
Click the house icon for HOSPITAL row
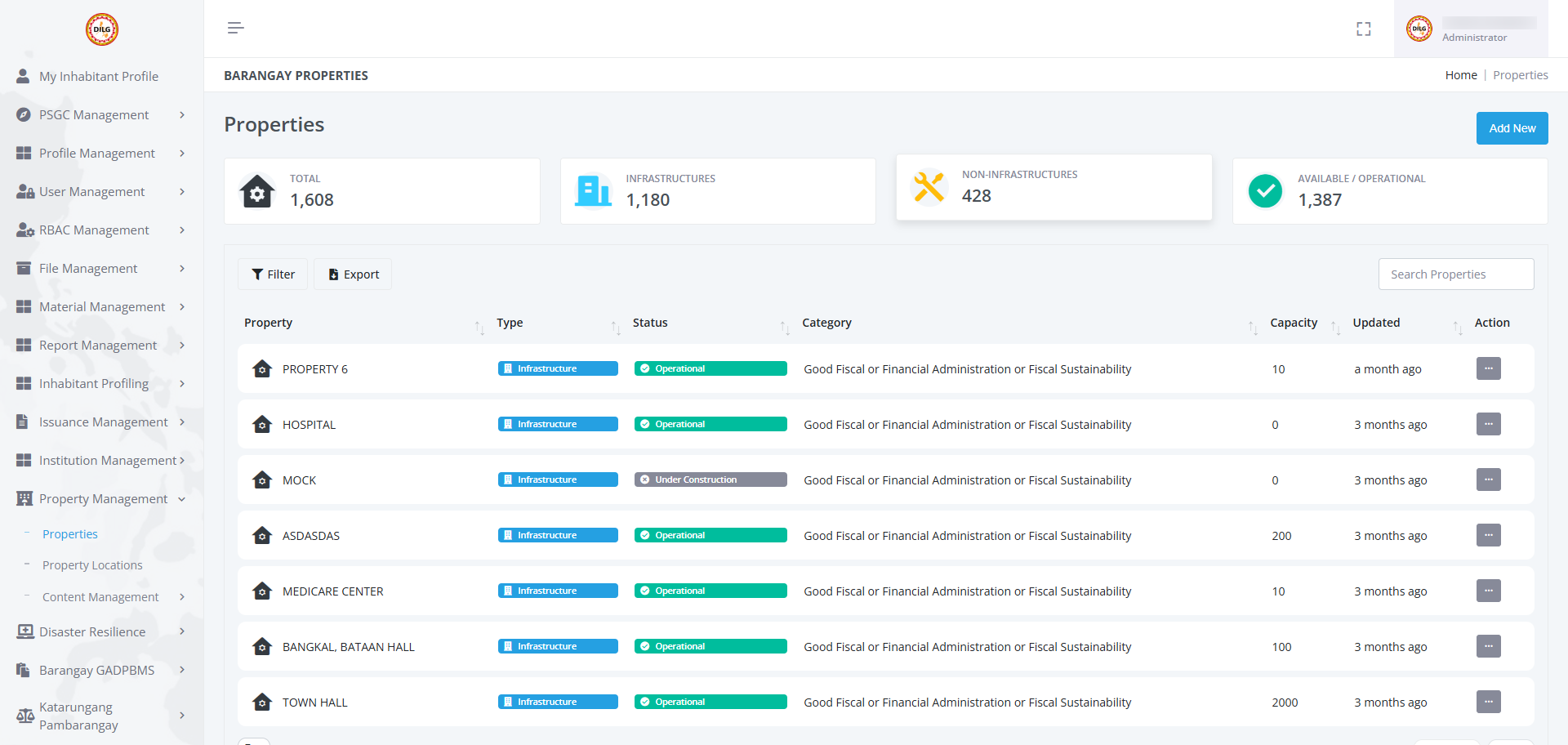point(262,424)
